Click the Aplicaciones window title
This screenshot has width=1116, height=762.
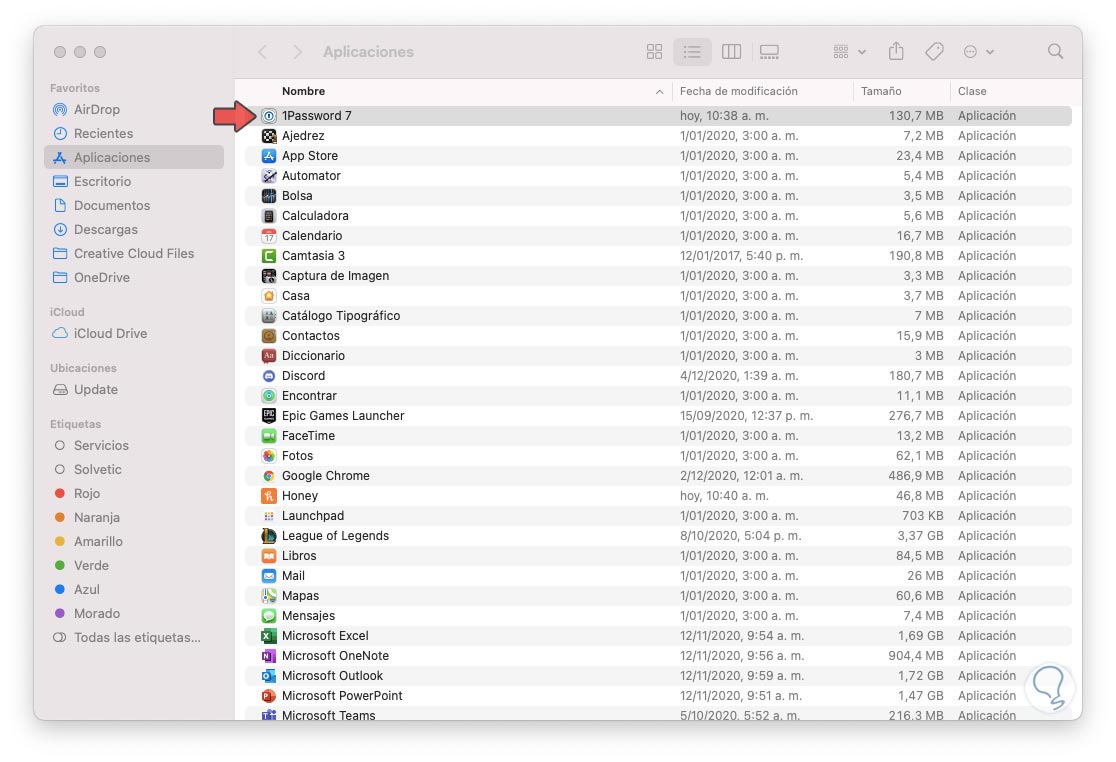[x=368, y=51]
